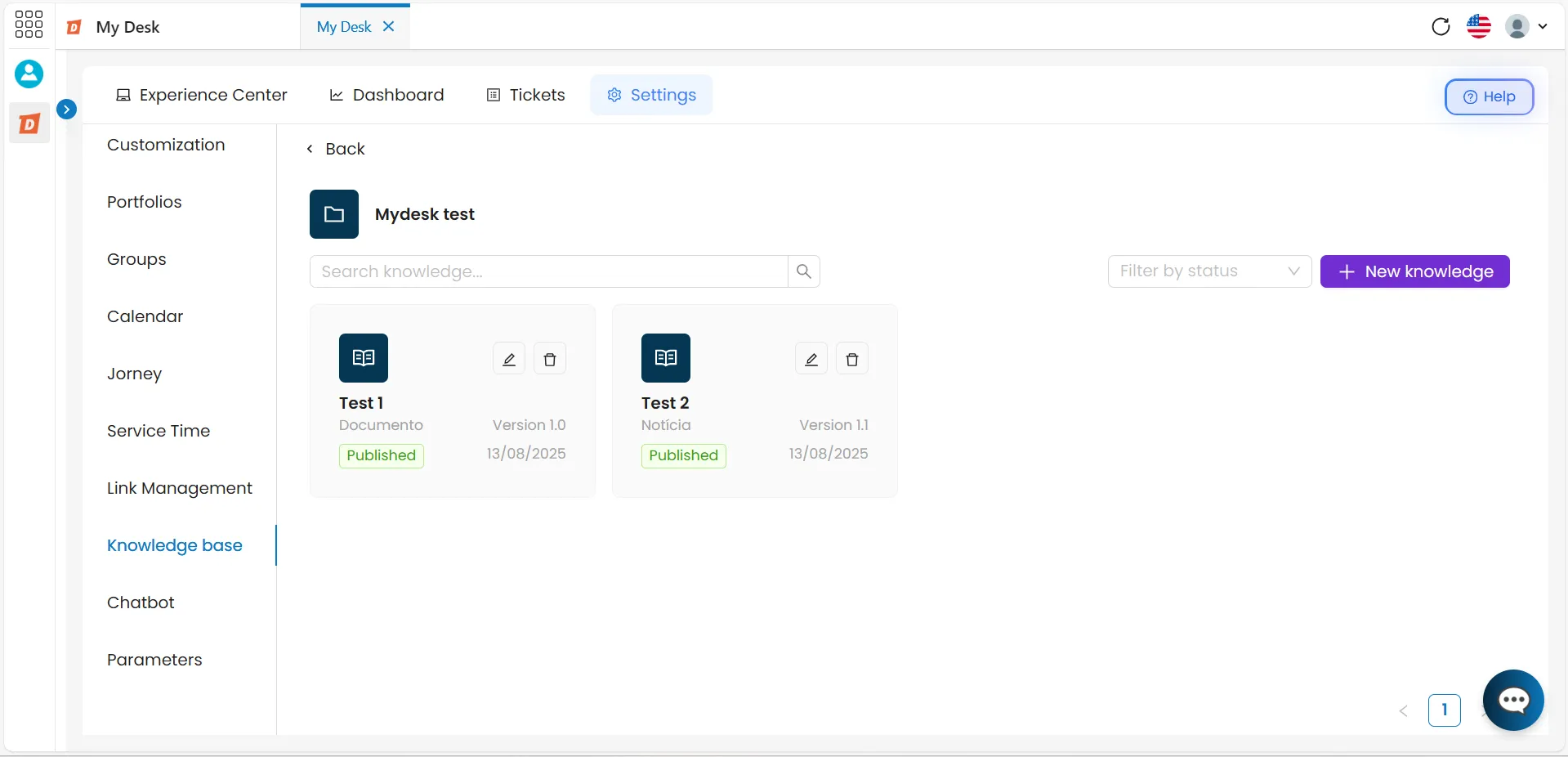Open Customization settings section
This screenshot has height=757, width=1568.
[x=166, y=145]
